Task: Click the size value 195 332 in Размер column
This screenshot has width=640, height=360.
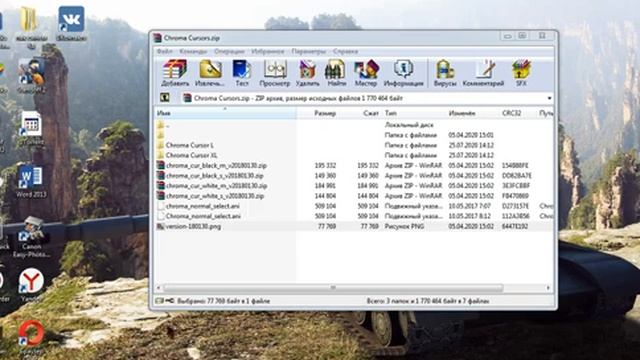Action: click(x=325, y=165)
